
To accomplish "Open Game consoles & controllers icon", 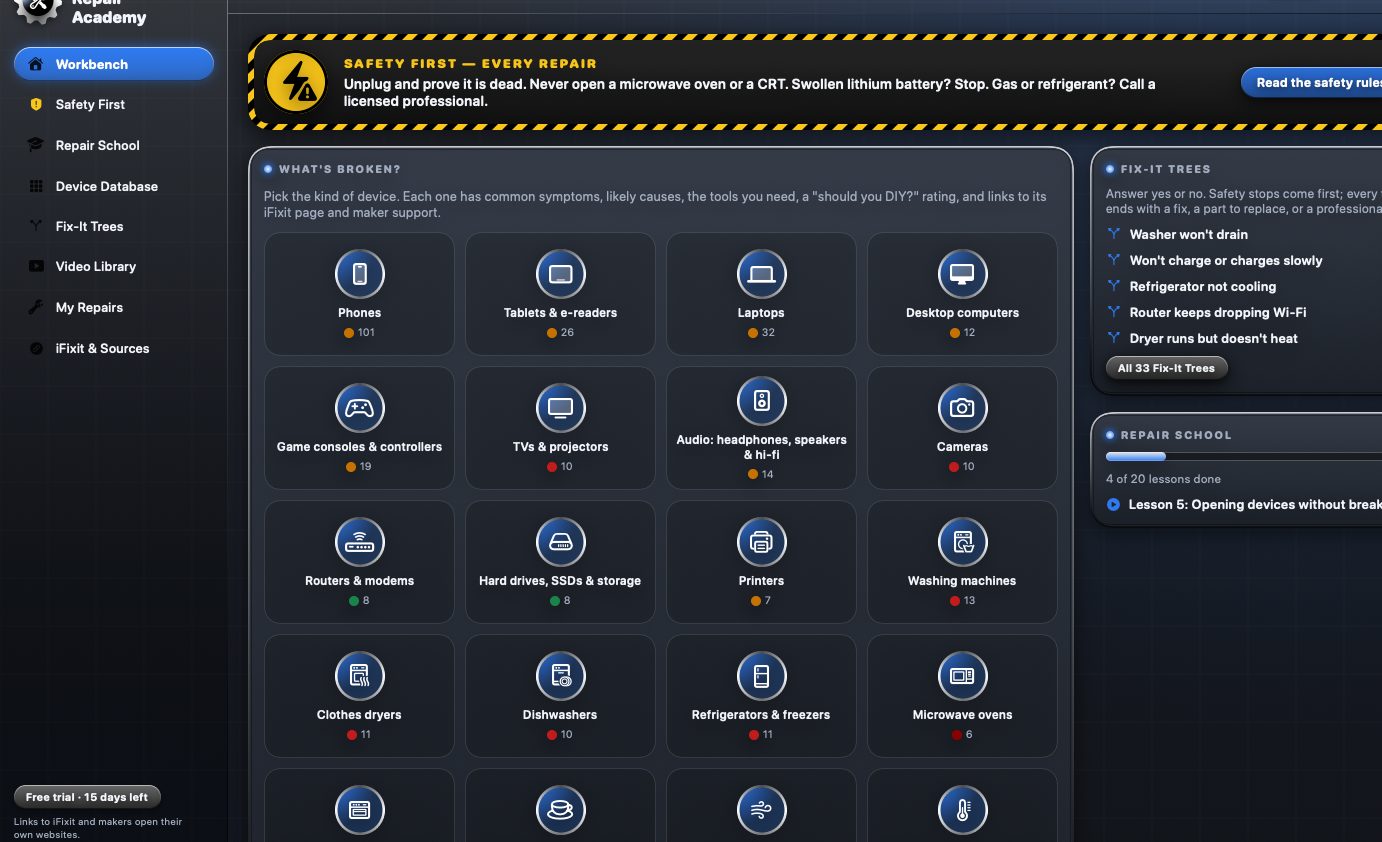I will [360, 408].
